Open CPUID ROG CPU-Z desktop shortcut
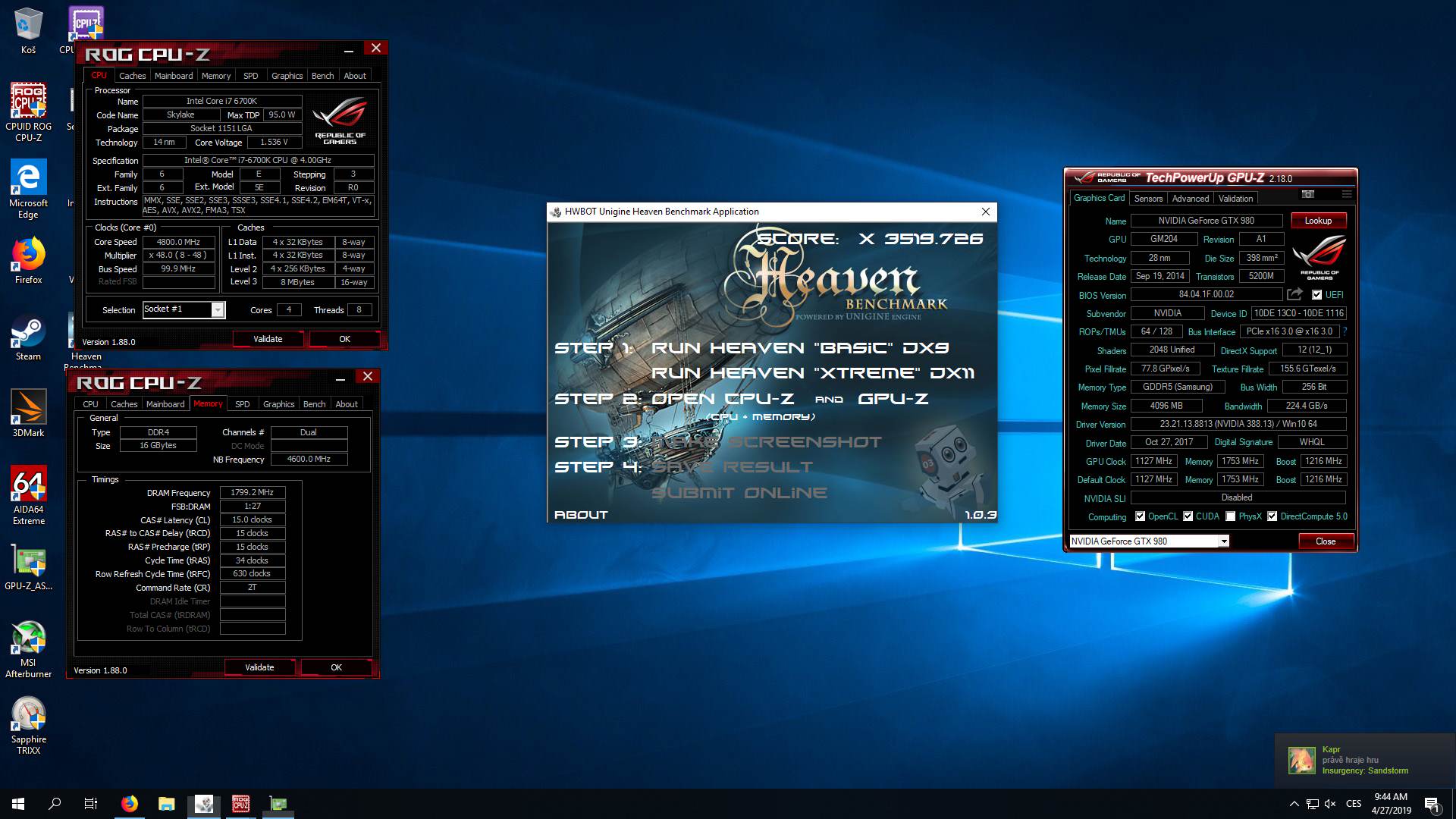Image resolution: width=1456 pixels, height=819 pixels. (28, 112)
